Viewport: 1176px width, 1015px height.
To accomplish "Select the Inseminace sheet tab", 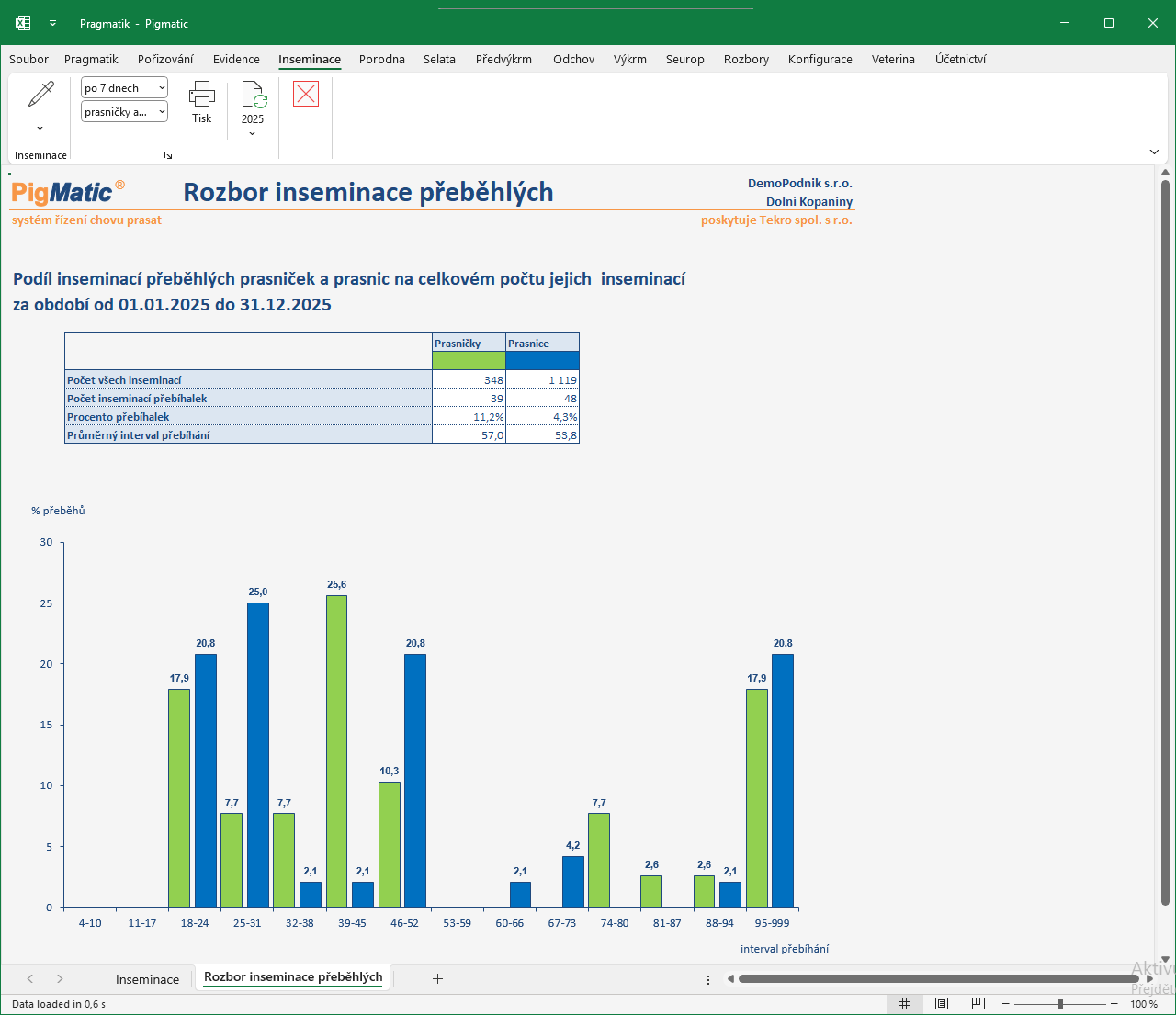I will click(x=147, y=979).
